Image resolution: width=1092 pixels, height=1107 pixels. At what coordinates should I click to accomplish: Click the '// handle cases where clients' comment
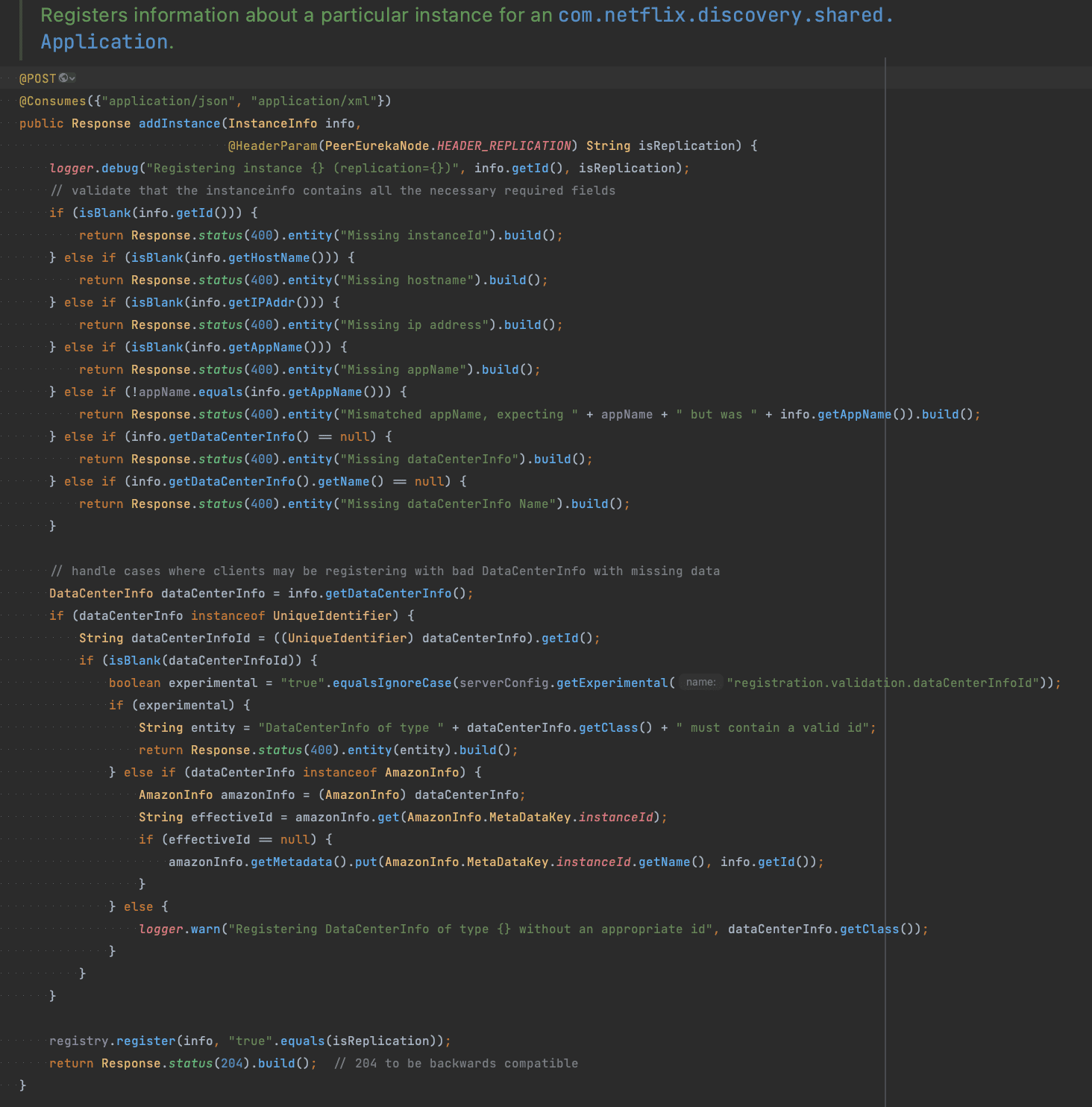(385, 571)
